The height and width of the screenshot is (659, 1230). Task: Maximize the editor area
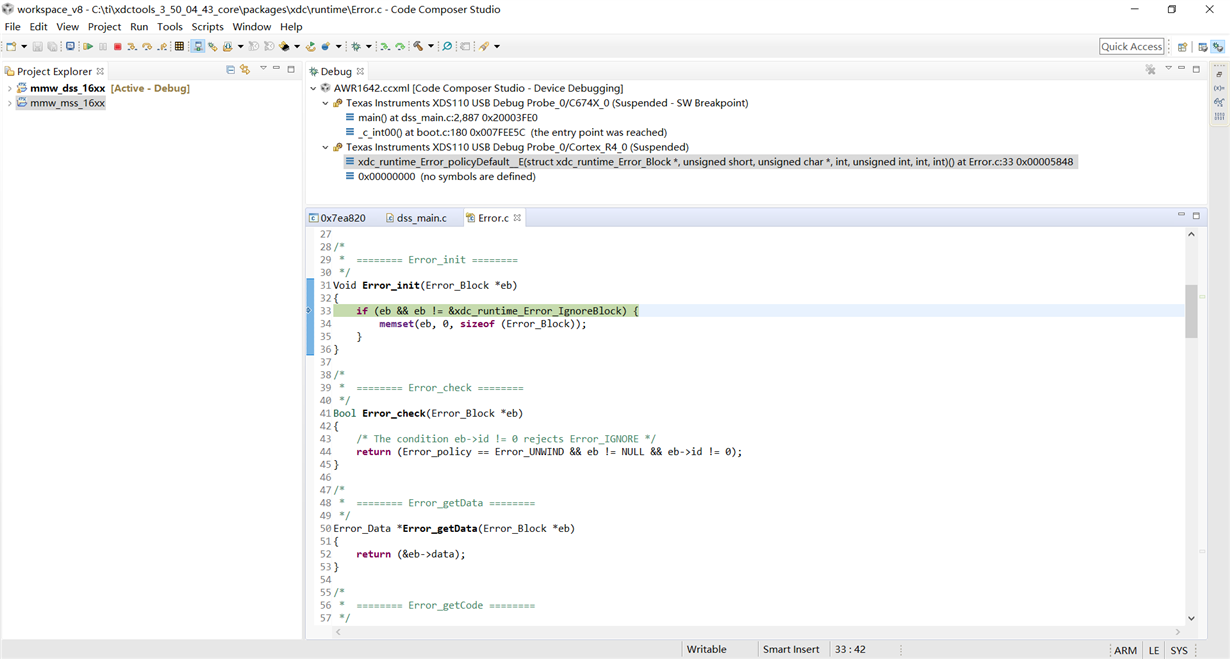[1196, 215]
